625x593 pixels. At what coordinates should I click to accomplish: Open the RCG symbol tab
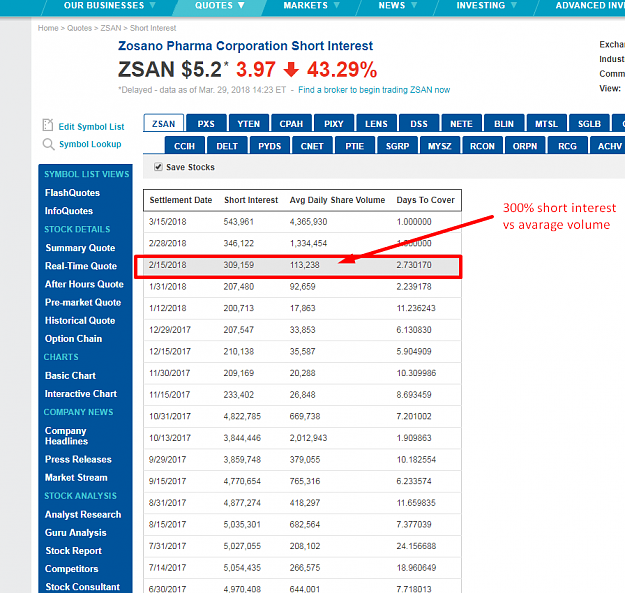click(x=568, y=146)
